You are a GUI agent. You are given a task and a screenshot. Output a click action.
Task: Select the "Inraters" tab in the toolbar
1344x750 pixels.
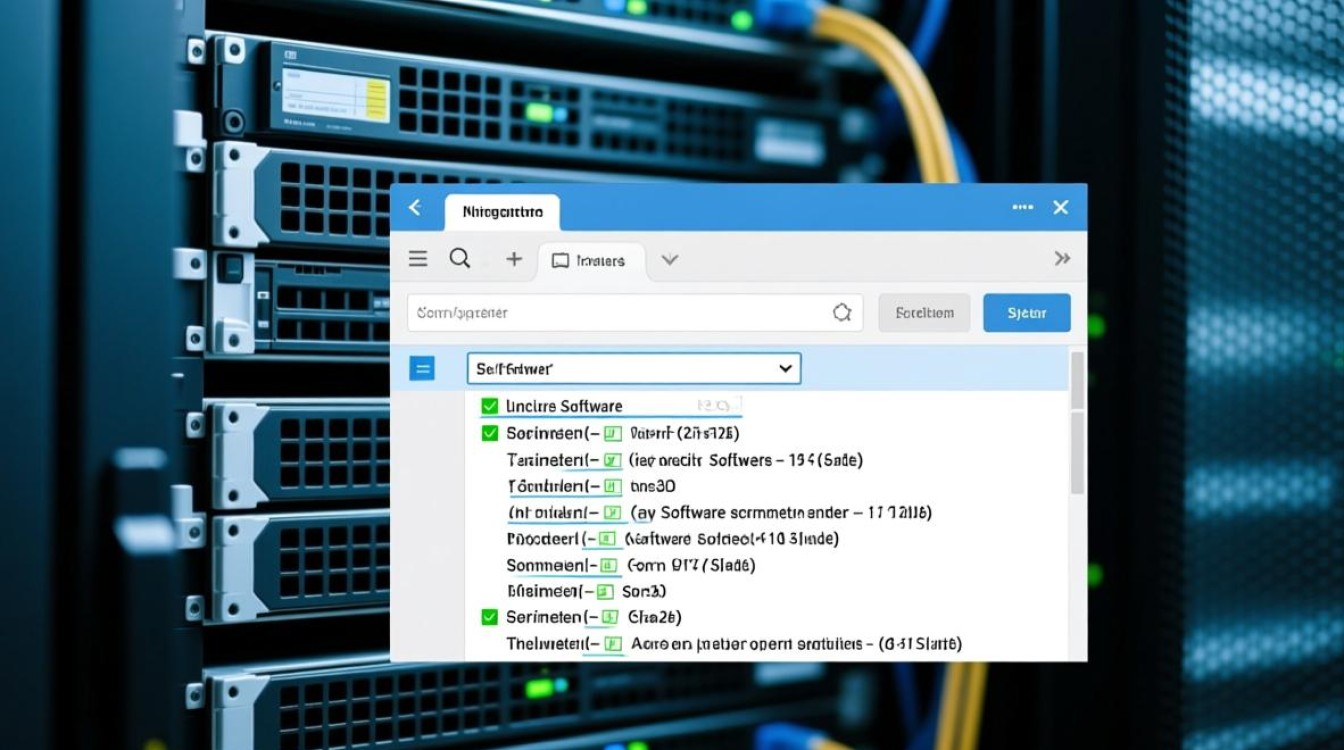click(x=590, y=261)
